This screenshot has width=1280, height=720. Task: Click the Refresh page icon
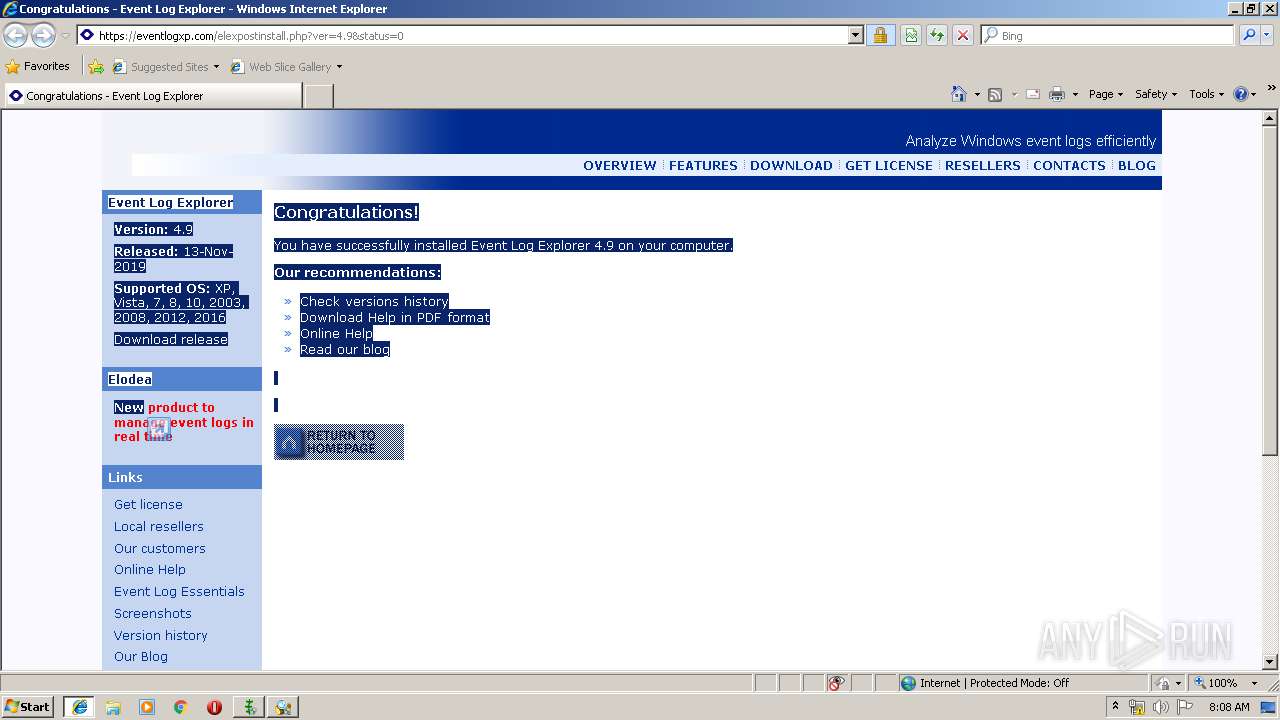click(x=937, y=35)
